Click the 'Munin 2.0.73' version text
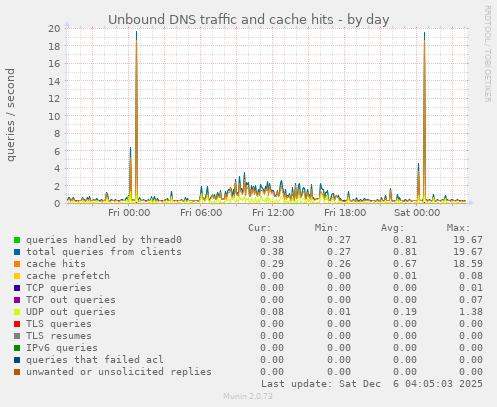Image resolution: width=497 pixels, height=407 pixels. point(248,396)
